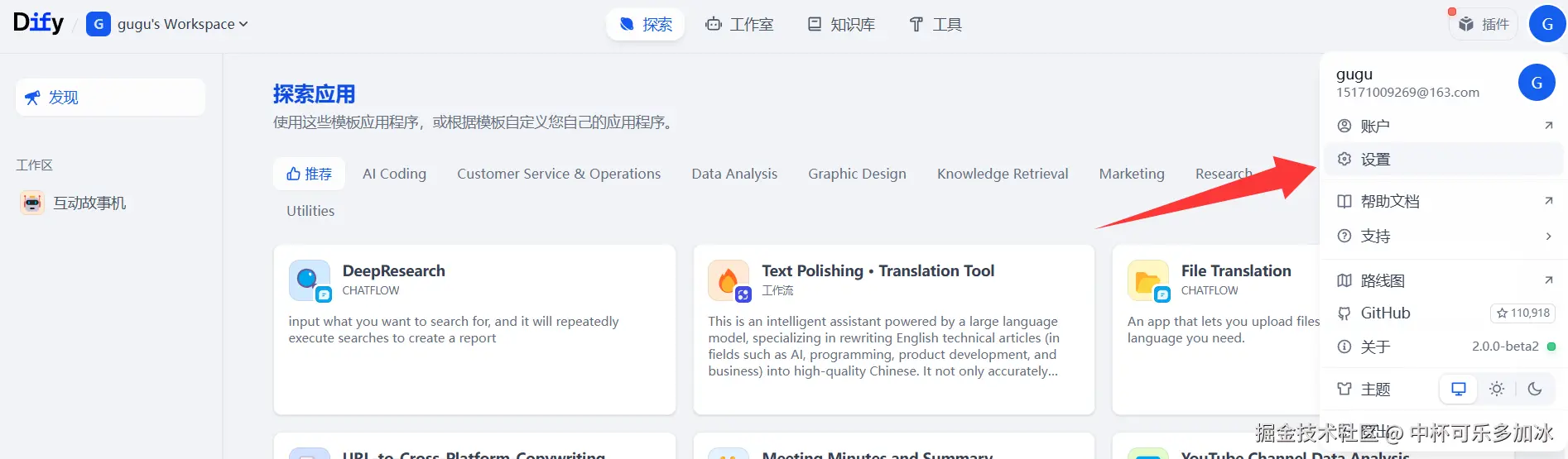This screenshot has width=1568, height=459.
Task: Switch to the Knowledge base tab
Action: coord(842,24)
